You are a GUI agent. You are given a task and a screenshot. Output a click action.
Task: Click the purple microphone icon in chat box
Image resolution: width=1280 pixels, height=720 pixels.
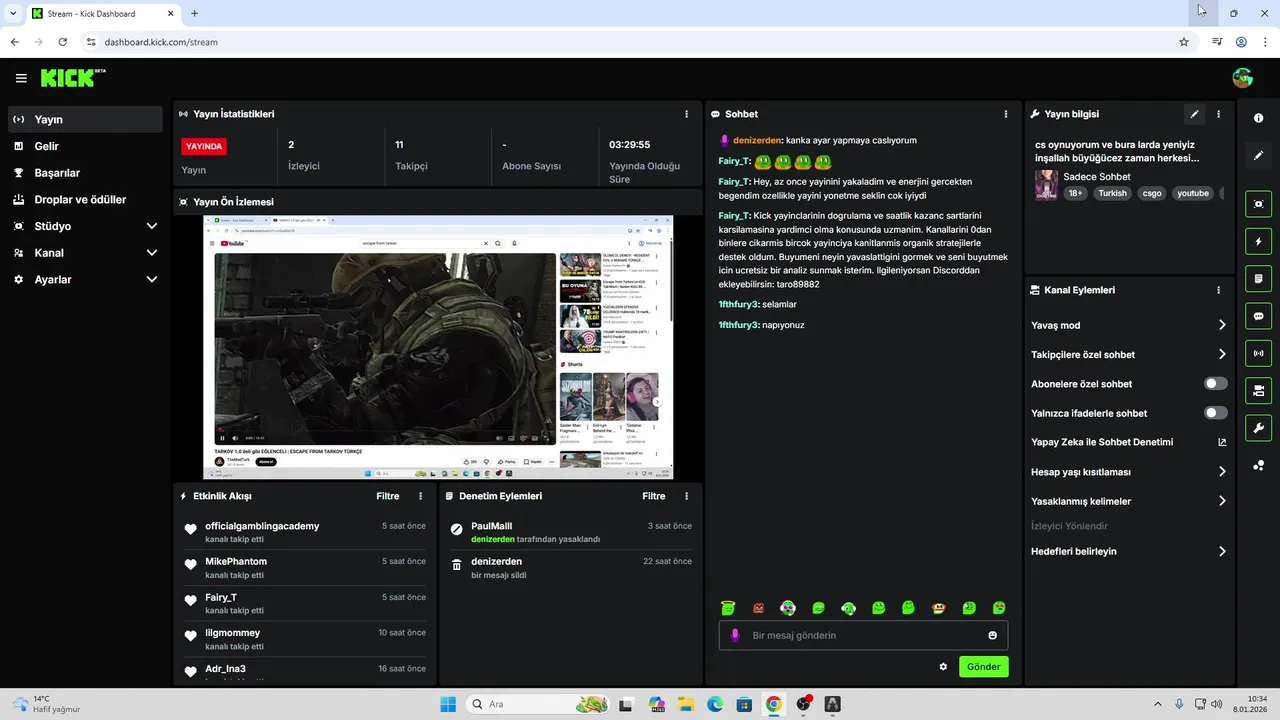(735, 635)
